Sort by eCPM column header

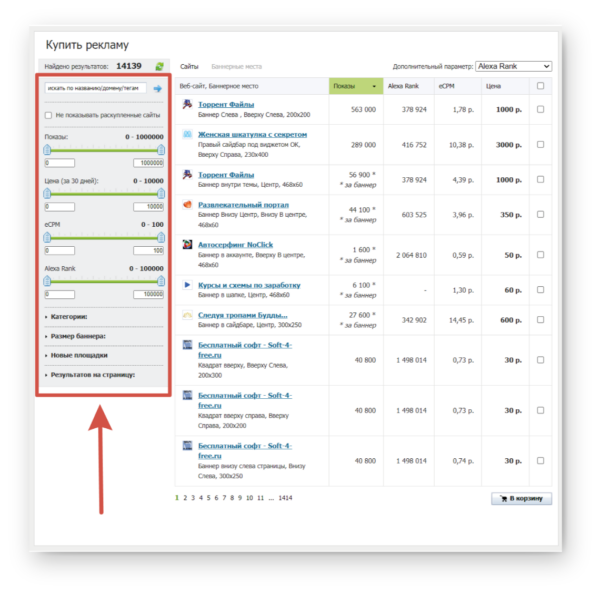click(x=447, y=86)
